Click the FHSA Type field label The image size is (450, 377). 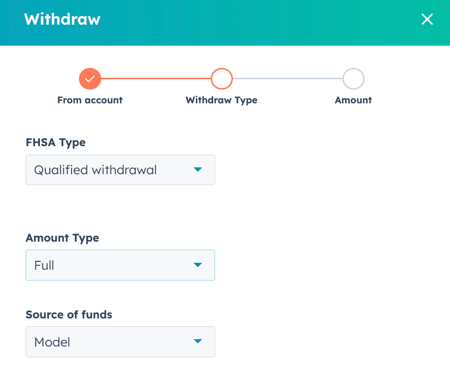click(x=56, y=143)
